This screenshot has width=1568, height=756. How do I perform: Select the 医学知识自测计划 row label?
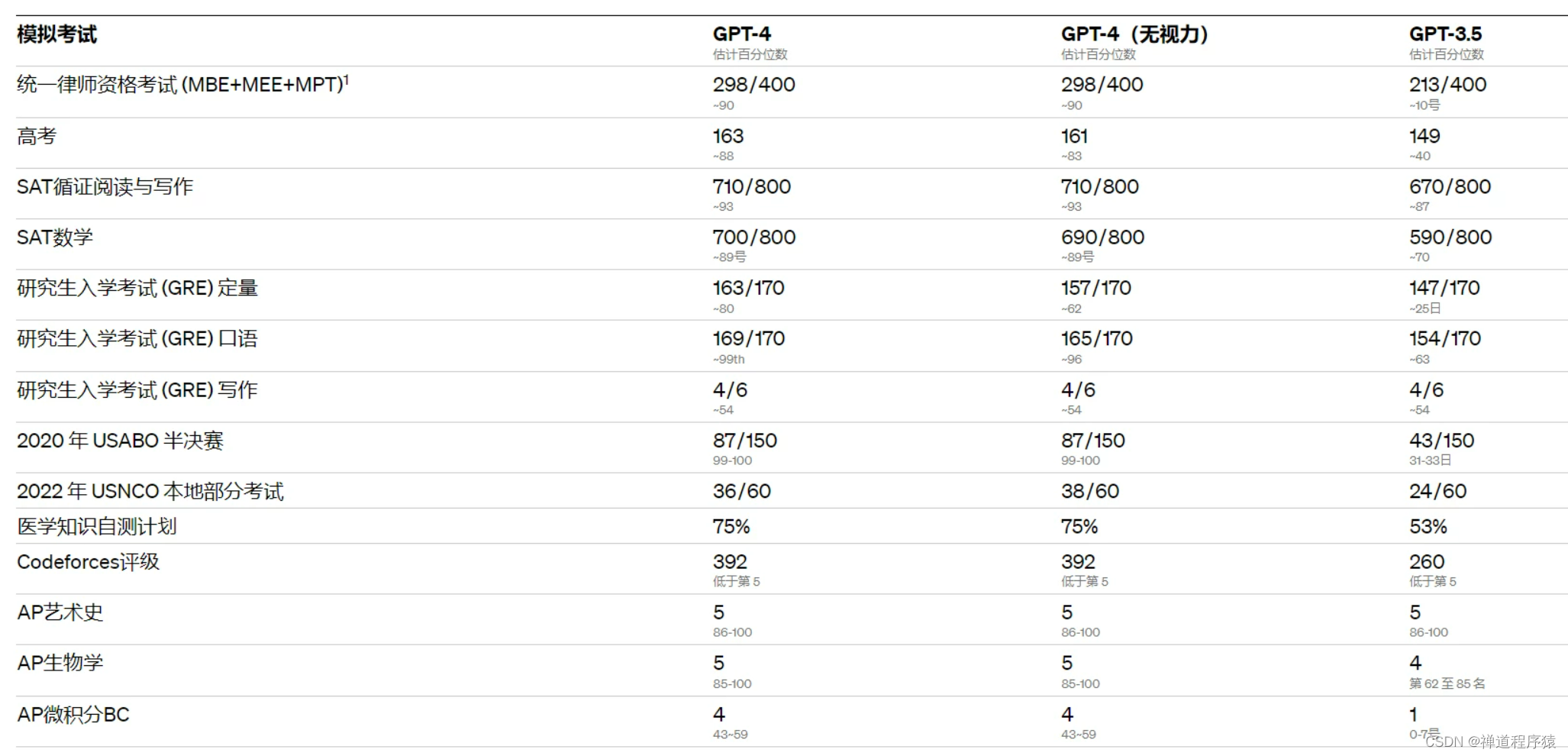click(96, 526)
